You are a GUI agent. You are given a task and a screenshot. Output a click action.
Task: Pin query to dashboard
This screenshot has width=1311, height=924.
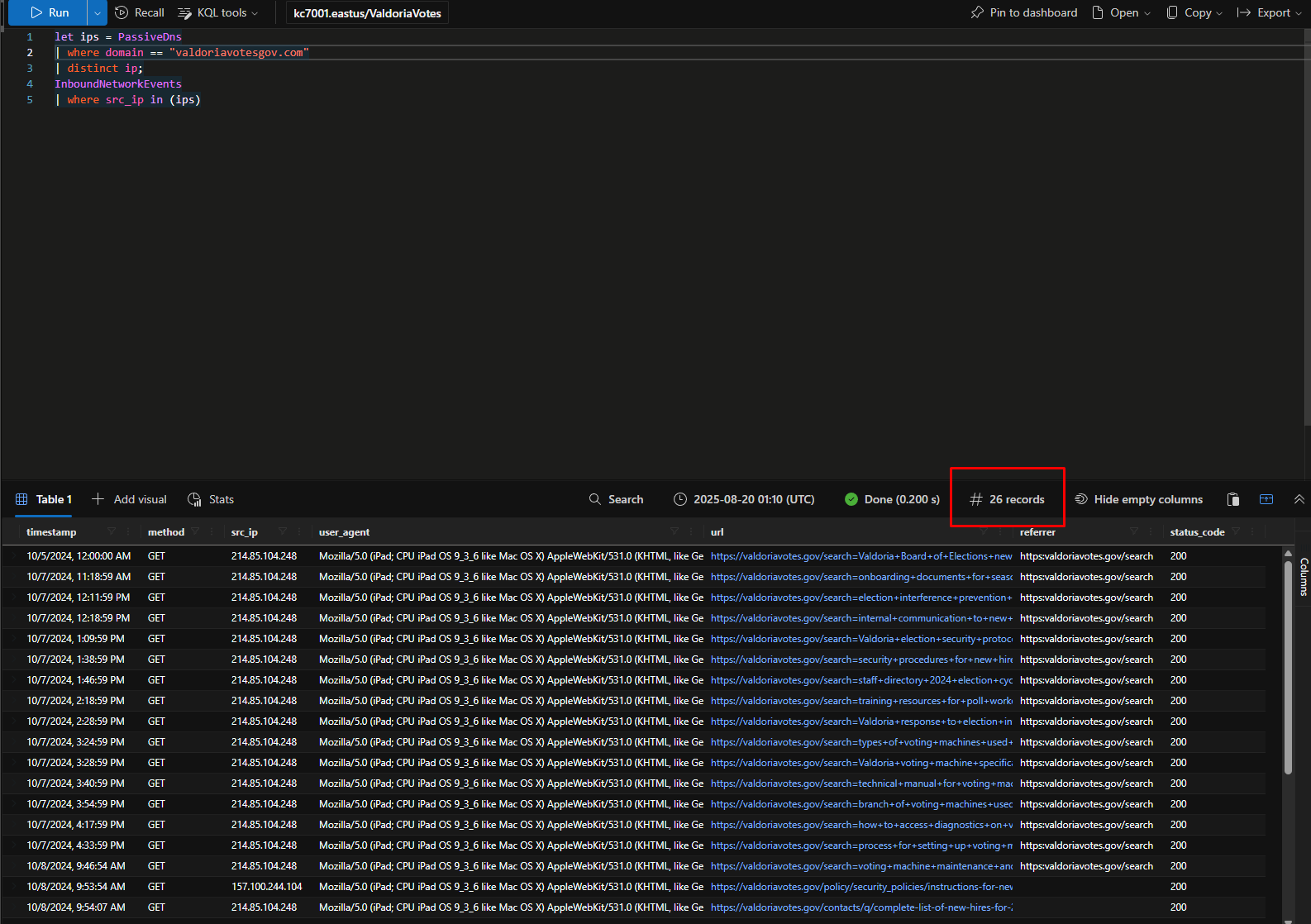click(1024, 12)
